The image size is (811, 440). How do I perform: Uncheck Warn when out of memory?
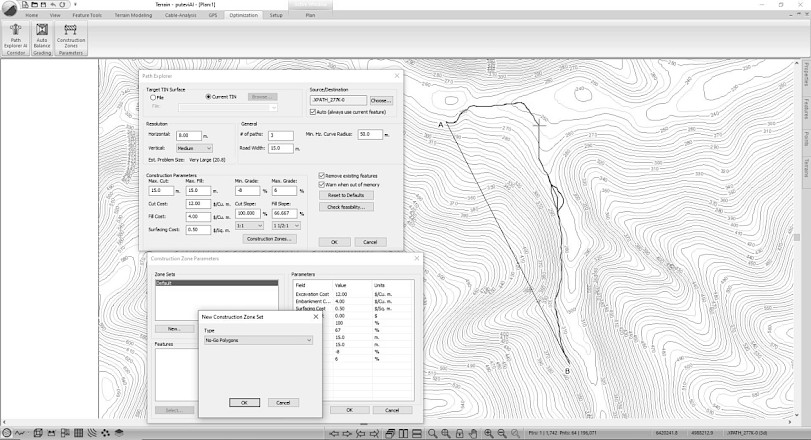[x=322, y=185]
